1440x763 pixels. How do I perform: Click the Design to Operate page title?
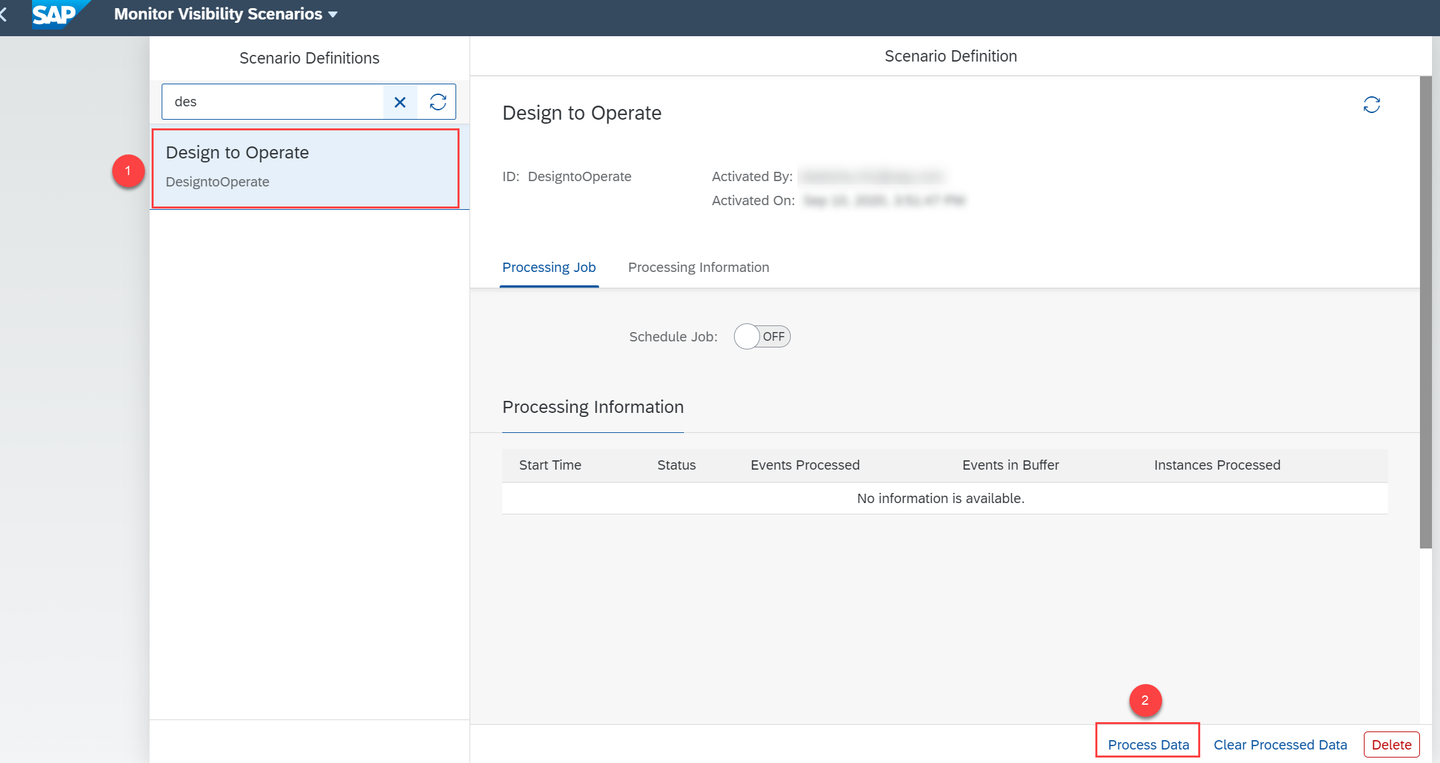coord(582,113)
